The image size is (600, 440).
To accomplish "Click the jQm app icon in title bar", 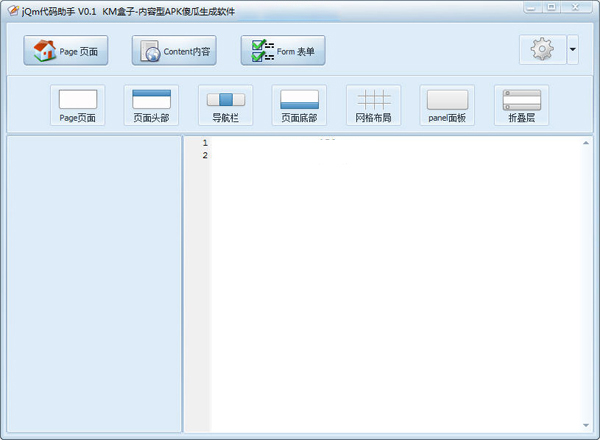I will click(13, 9).
